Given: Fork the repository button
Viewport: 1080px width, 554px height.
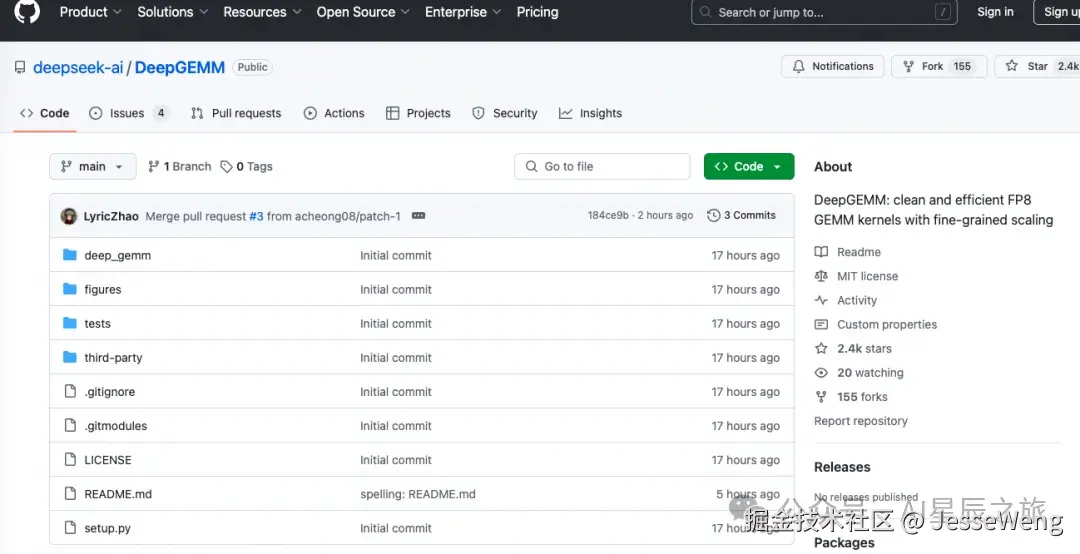Looking at the screenshot, I should tap(939, 66).
